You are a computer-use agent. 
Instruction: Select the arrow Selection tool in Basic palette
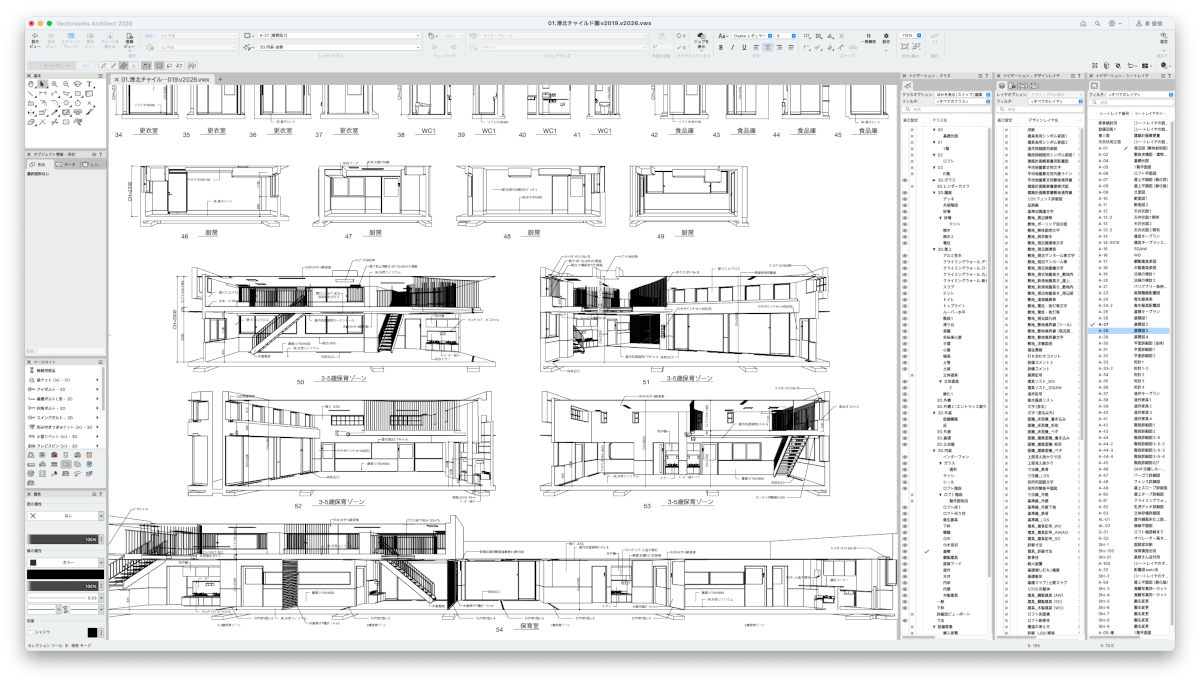click(x=43, y=84)
